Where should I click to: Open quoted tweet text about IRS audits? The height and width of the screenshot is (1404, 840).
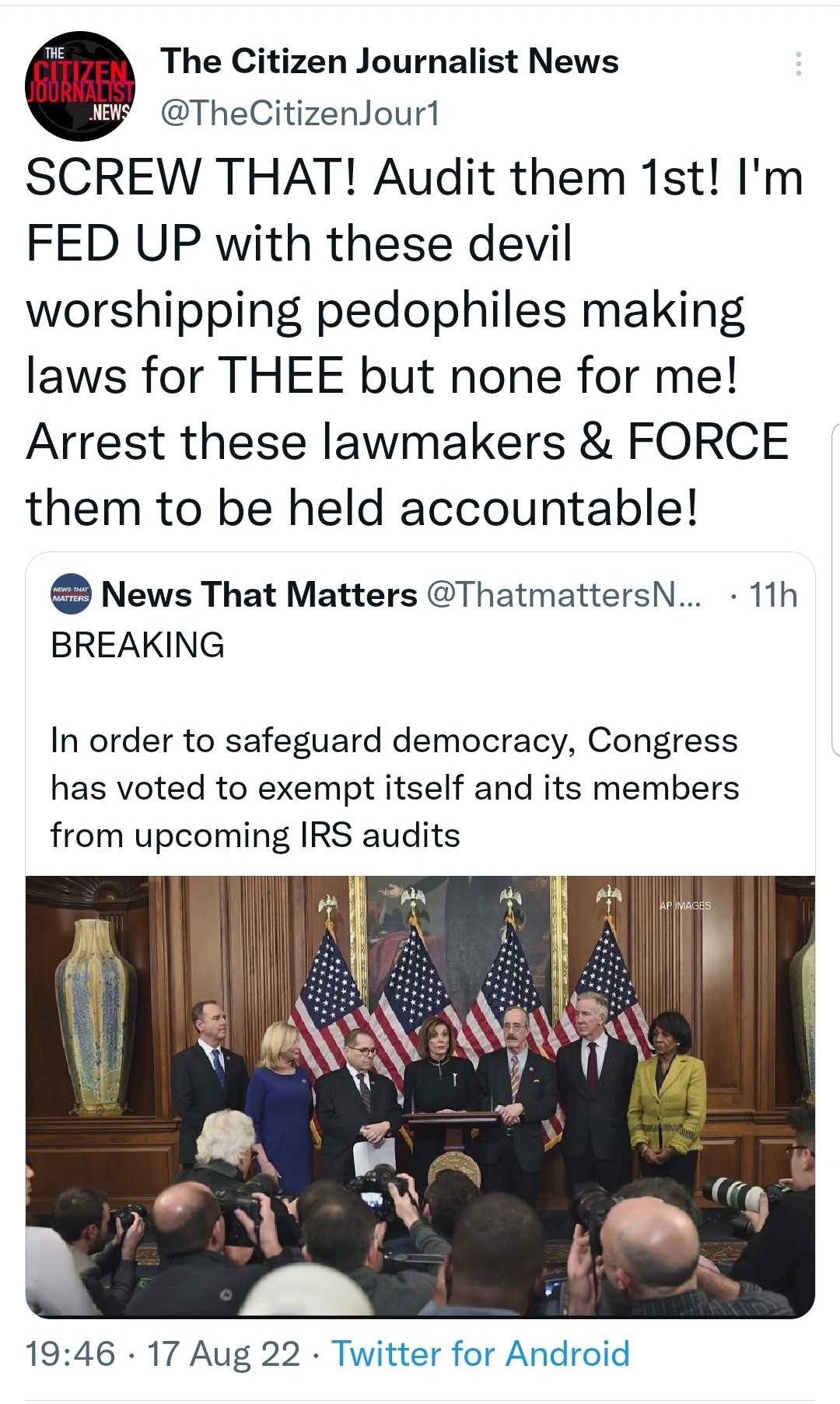coord(394,787)
